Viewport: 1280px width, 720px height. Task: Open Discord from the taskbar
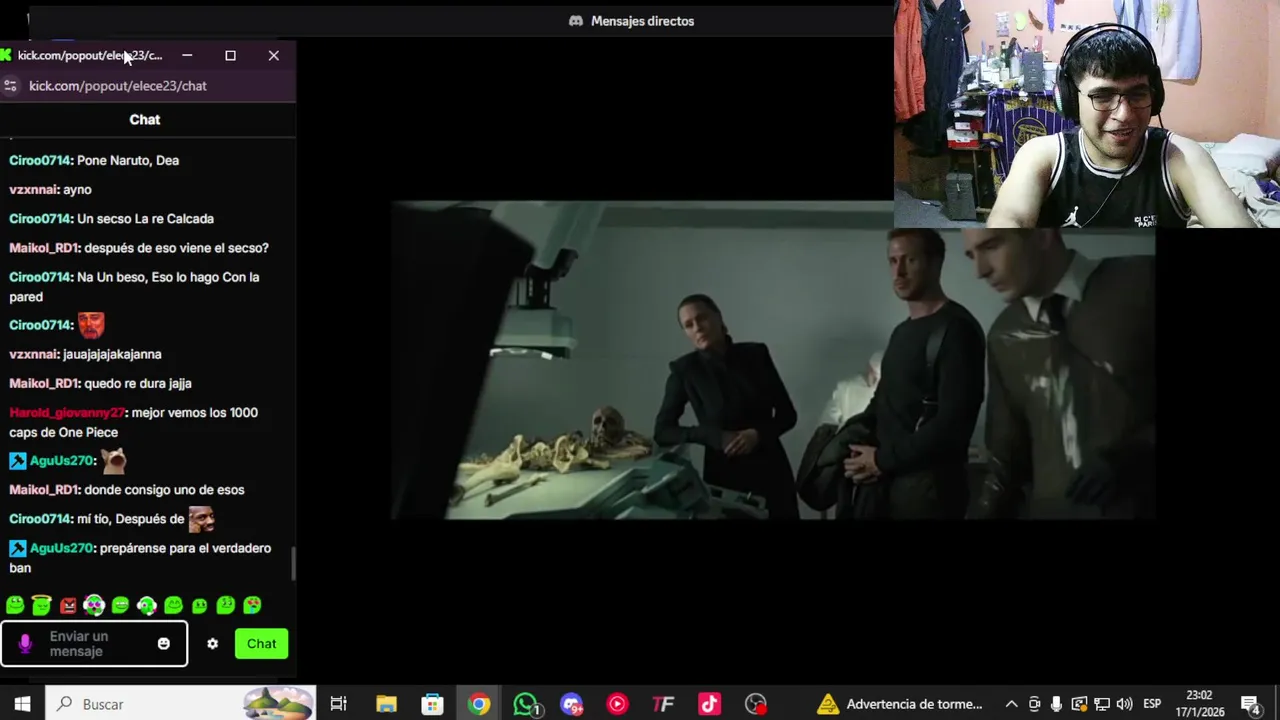coord(572,704)
